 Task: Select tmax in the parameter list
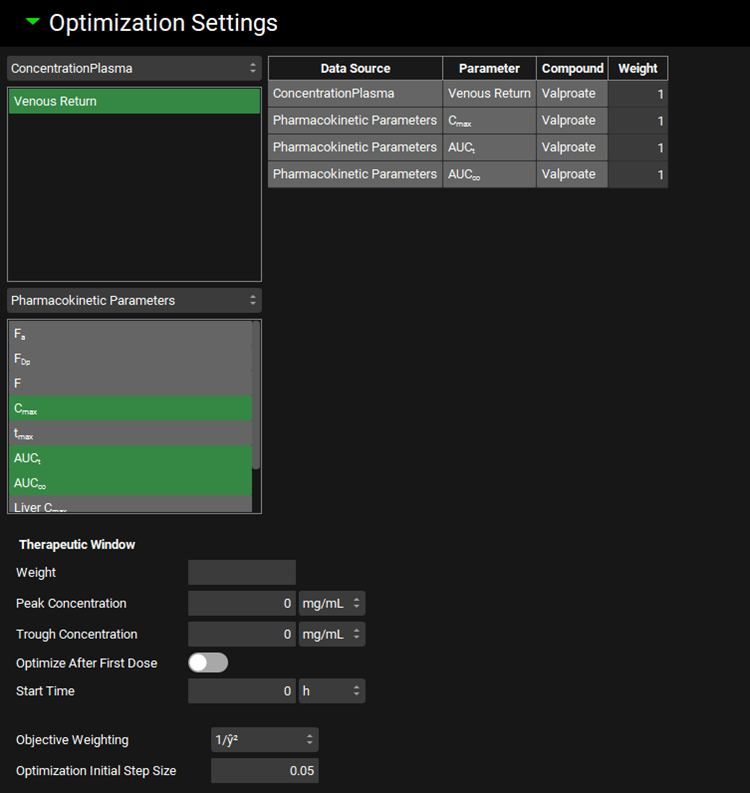130,433
